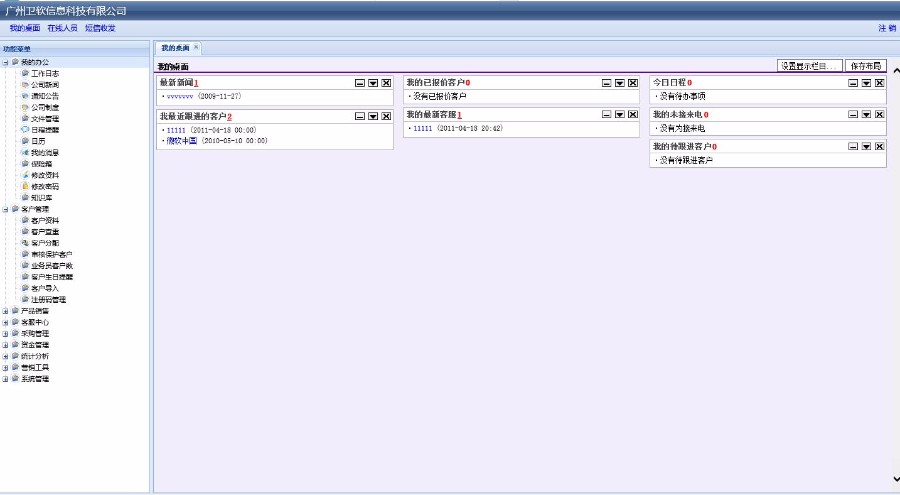Expand the 统计分析 tree node
The image size is (900, 495).
(6, 356)
